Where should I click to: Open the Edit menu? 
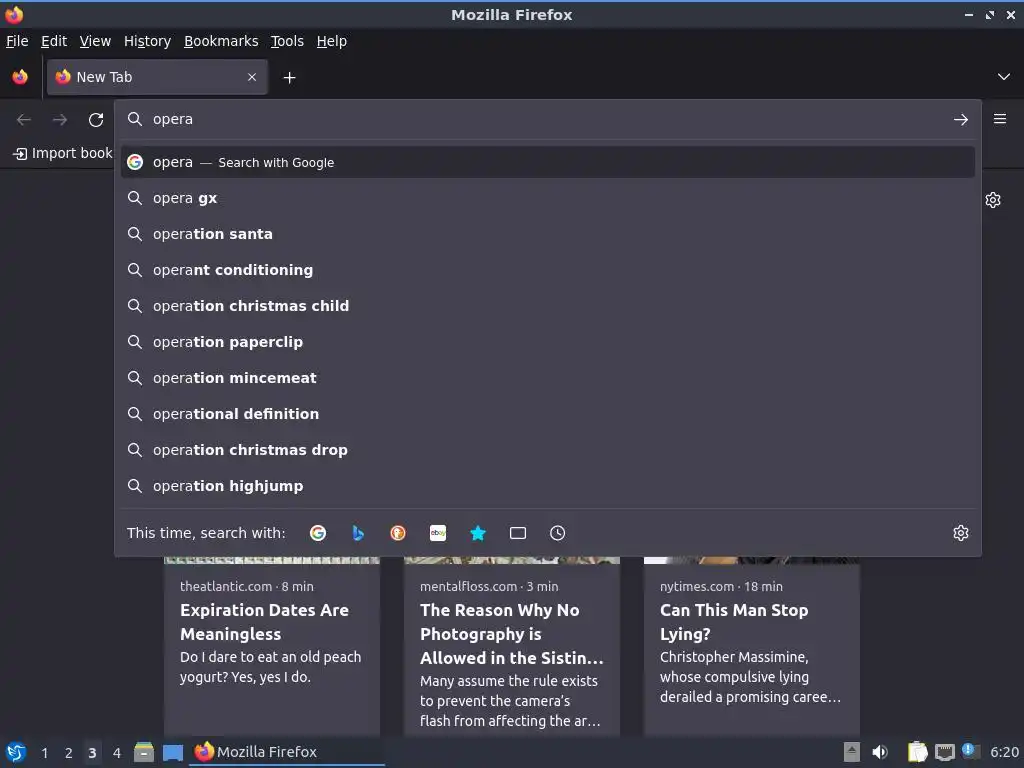54,41
